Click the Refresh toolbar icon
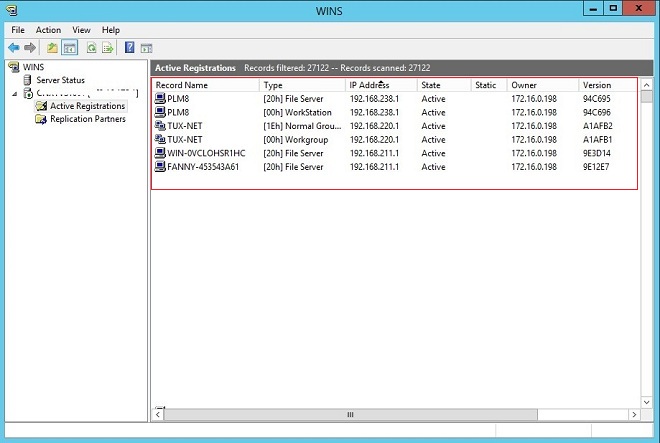 pyautogui.click(x=91, y=48)
